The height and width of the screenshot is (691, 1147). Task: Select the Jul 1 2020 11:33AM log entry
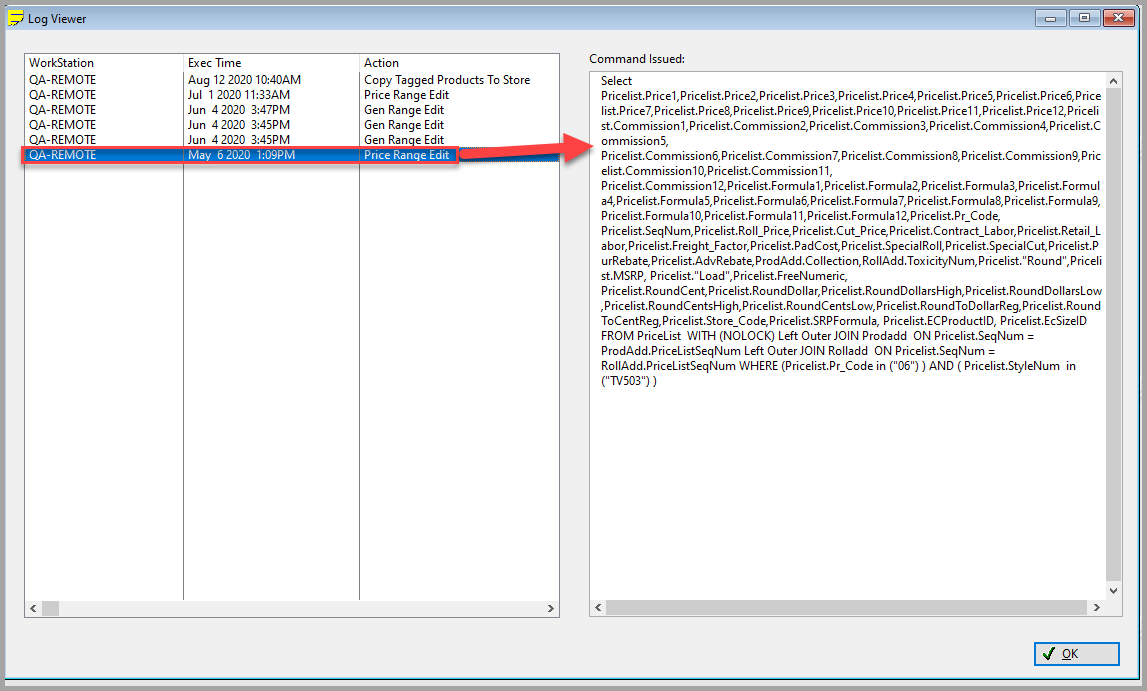(292, 95)
